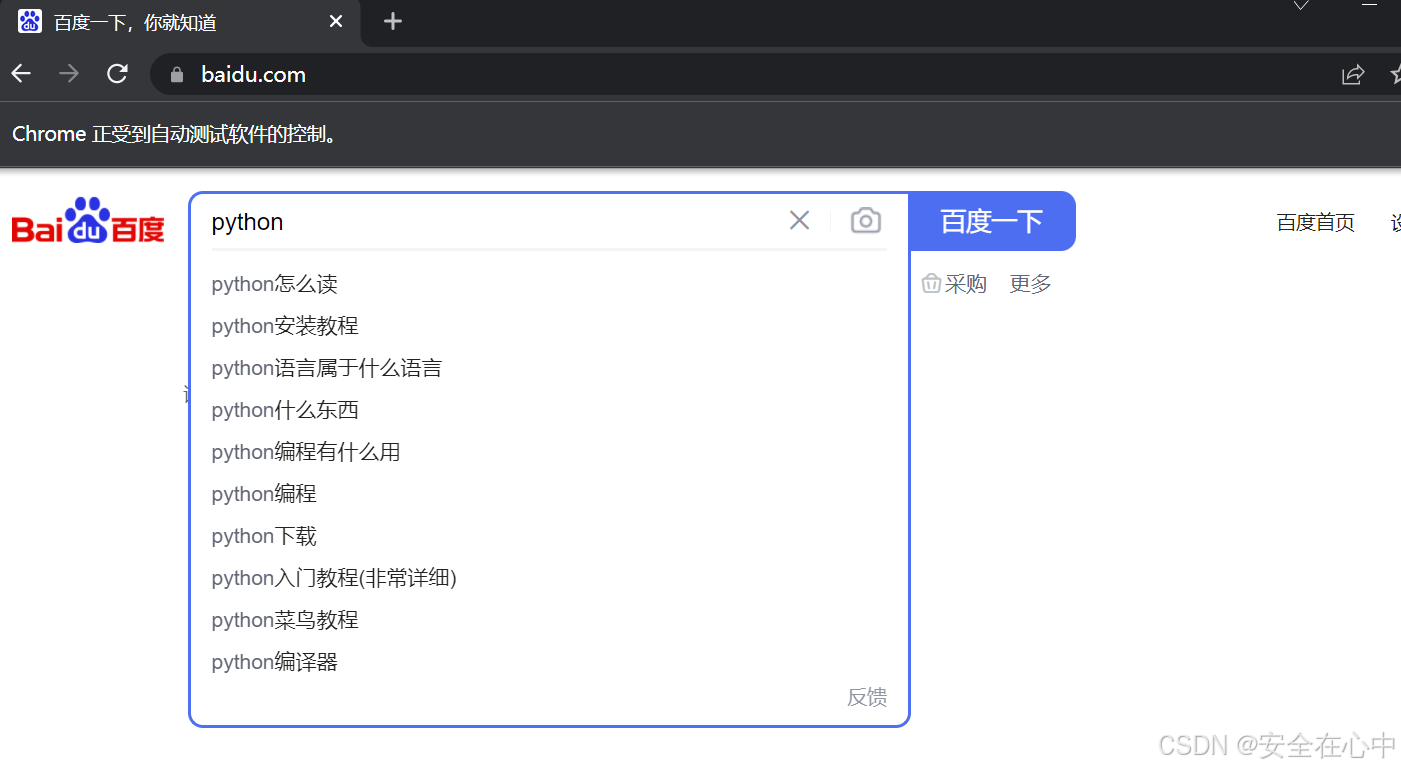Open the 更多 link
This screenshot has height=771, width=1401.
tap(1030, 284)
